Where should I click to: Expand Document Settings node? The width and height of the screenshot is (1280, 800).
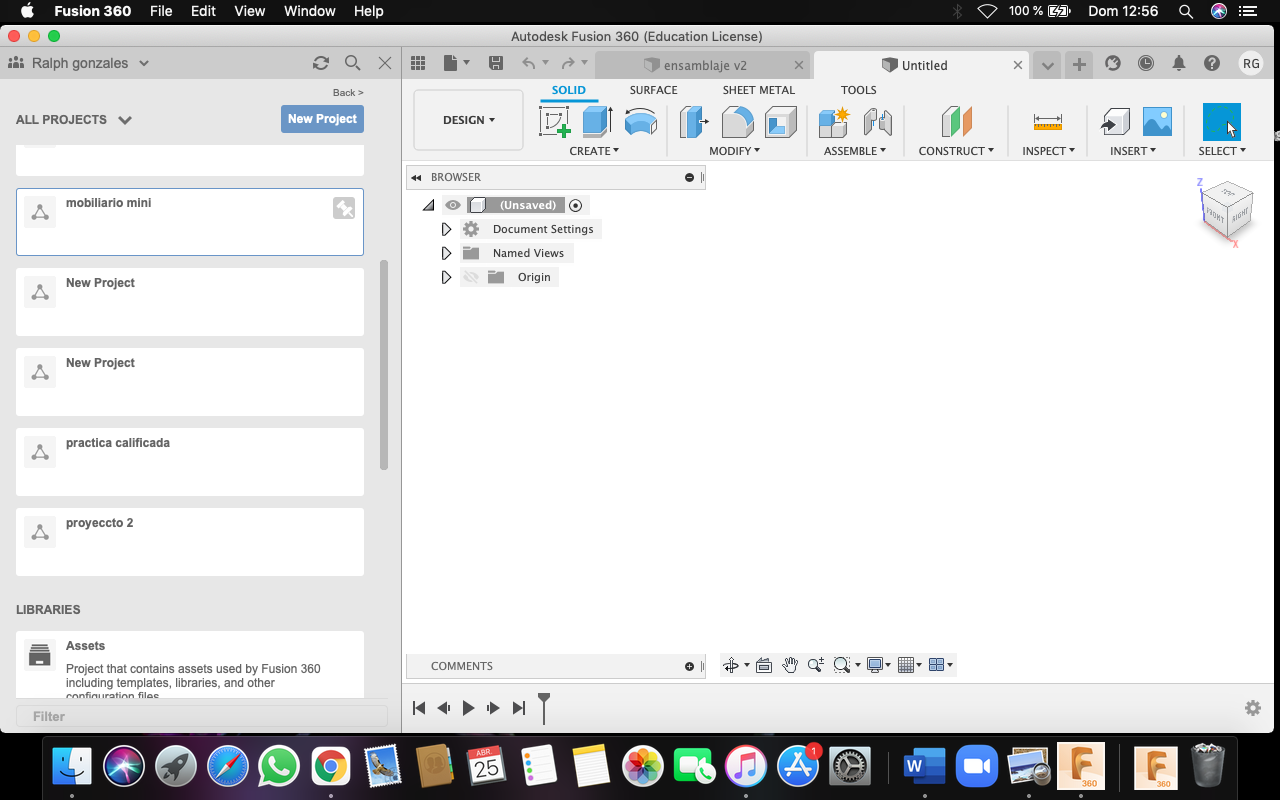pyautogui.click(x=446, y=229)
